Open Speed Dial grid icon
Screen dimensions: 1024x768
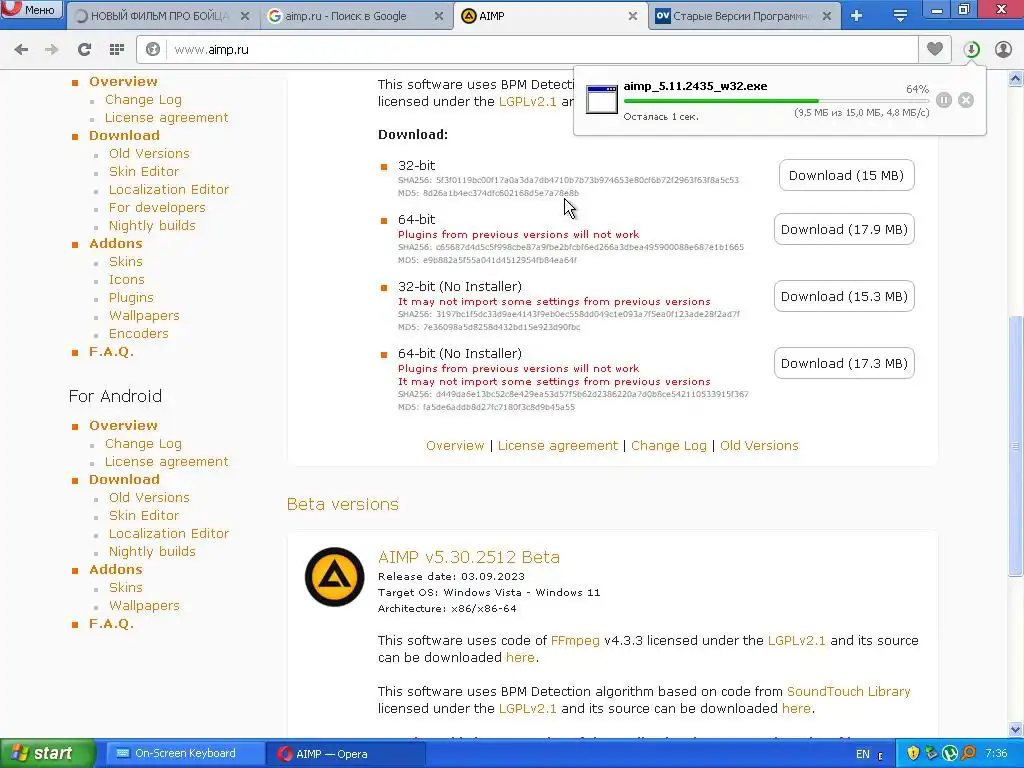coord(117,49)
